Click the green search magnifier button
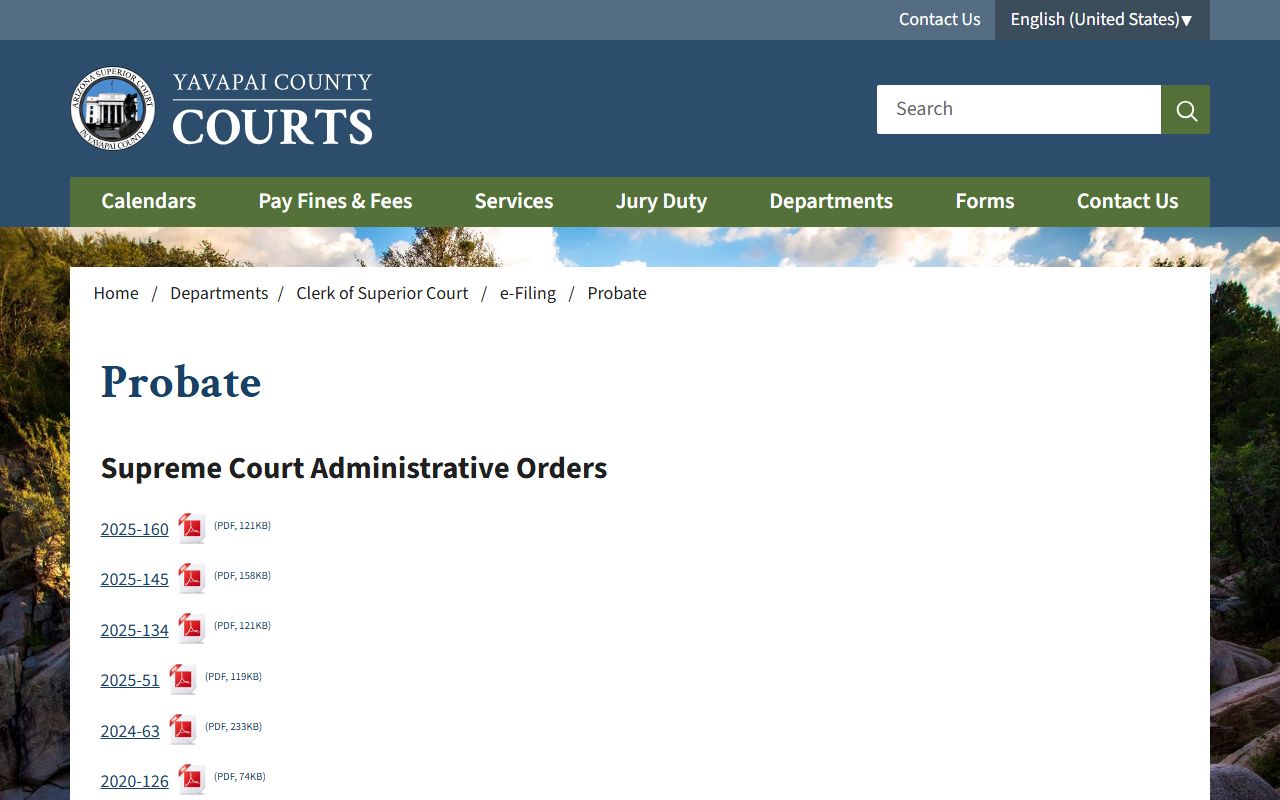This screenshot has height=800, width=1280. click(1185, 109)
